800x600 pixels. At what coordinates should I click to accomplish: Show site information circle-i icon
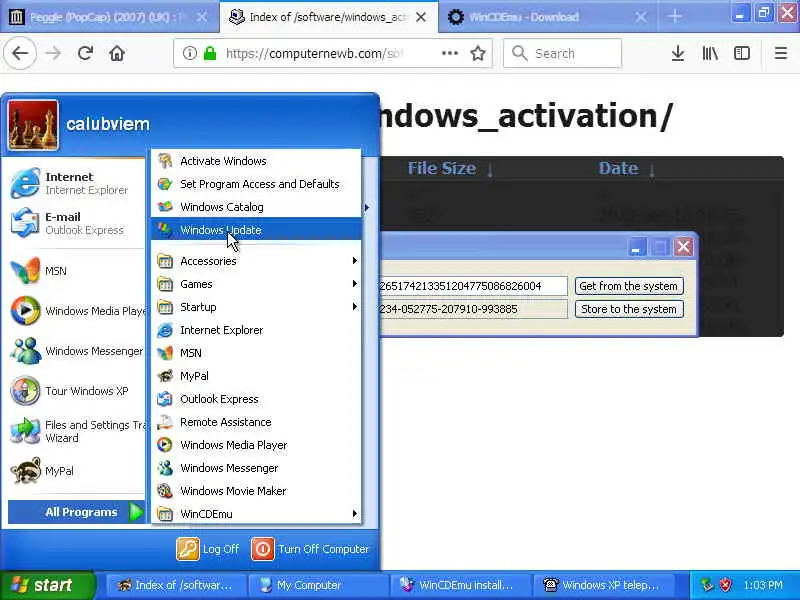(x=189, y=53)
